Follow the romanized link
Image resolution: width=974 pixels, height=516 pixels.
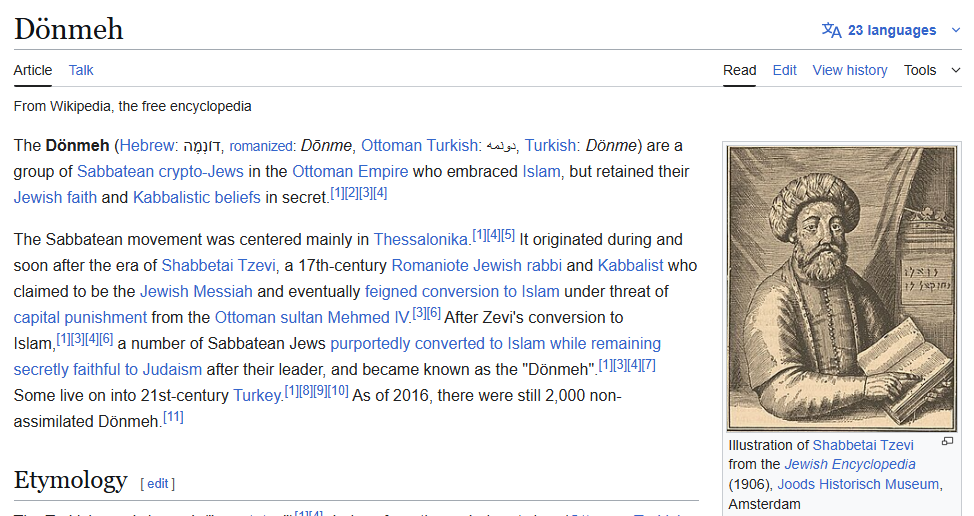tap(260, 146)
